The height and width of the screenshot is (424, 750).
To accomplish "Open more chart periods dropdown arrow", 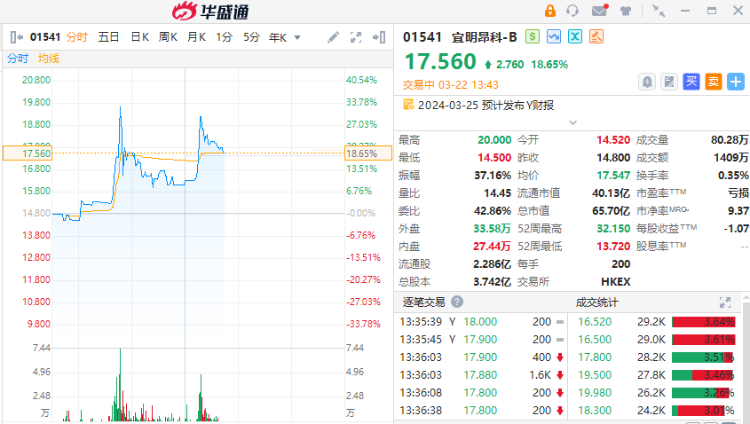I will [x=297, y=37].
